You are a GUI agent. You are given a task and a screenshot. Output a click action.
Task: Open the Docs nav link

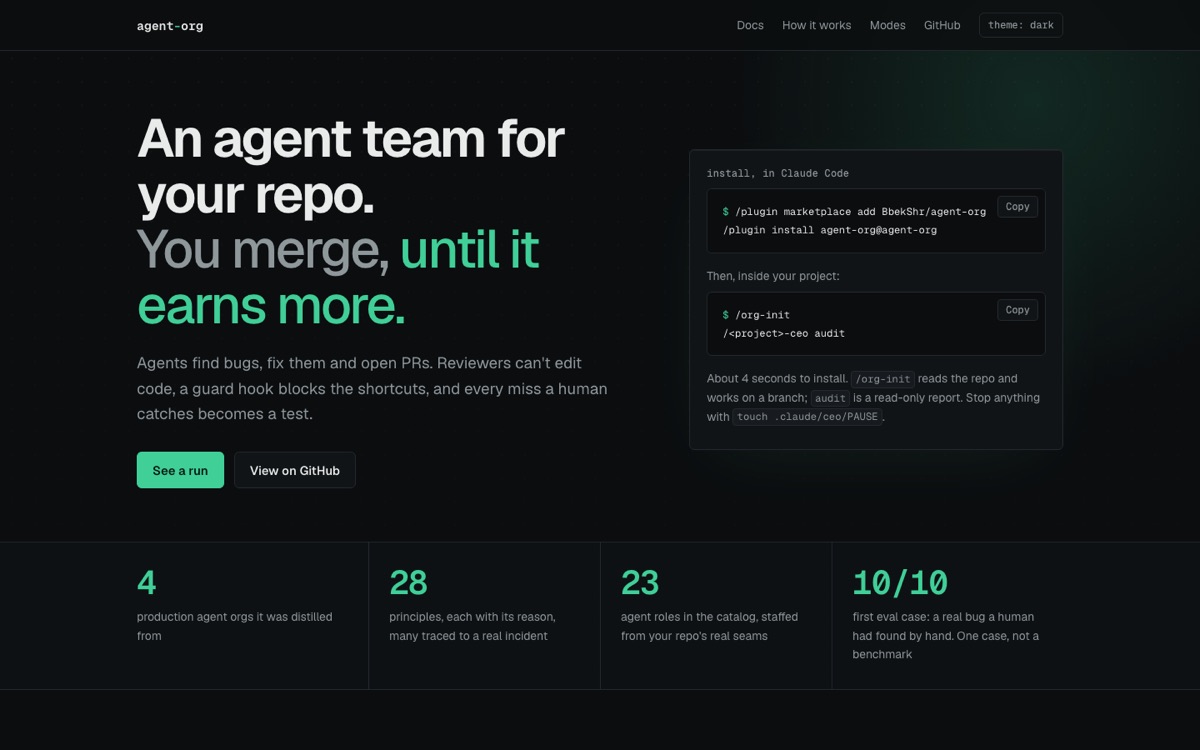tap(750, 26)
